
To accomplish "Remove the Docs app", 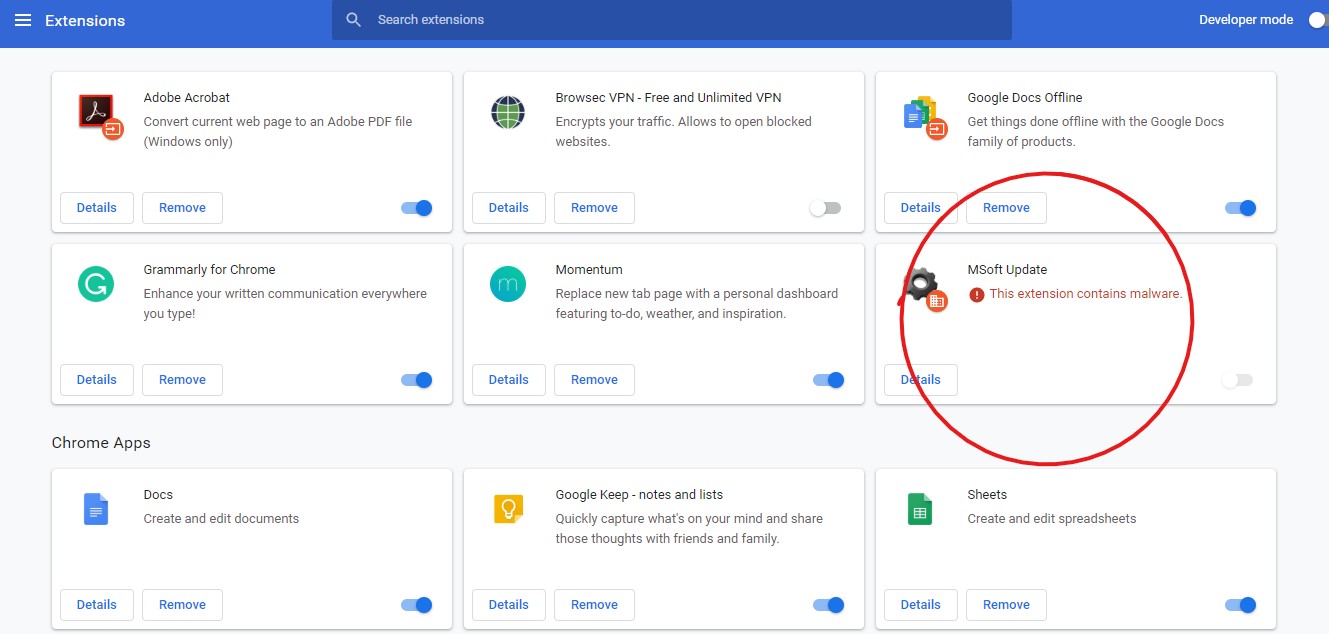I will 182,605.
